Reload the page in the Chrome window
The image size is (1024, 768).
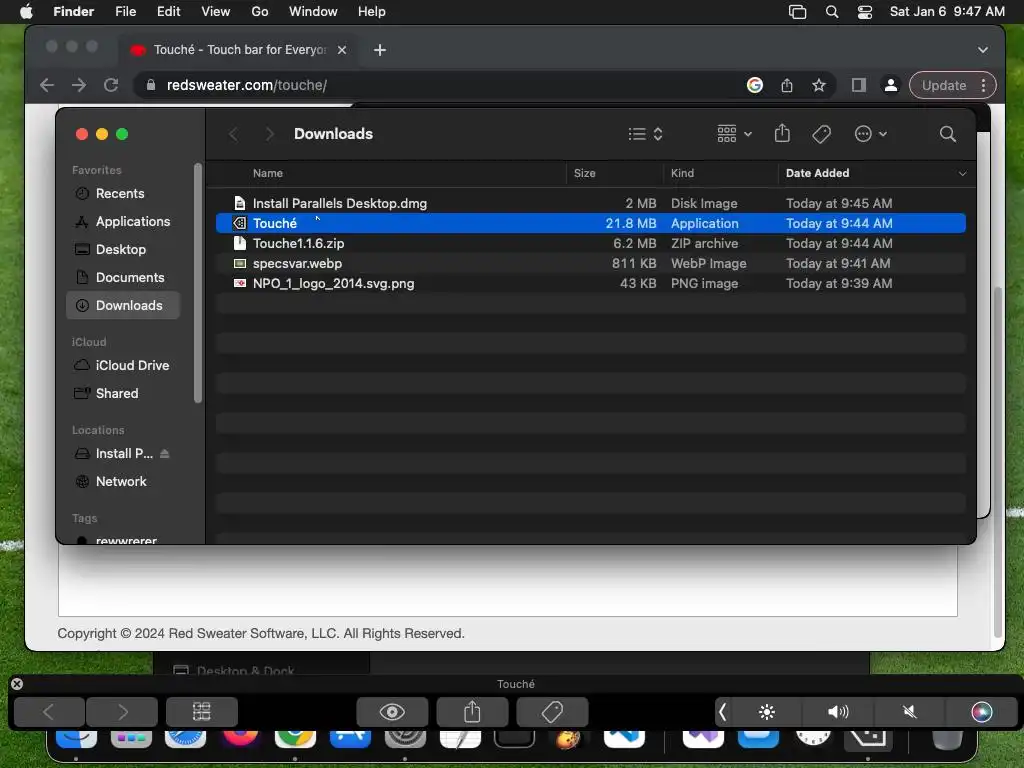111,85
